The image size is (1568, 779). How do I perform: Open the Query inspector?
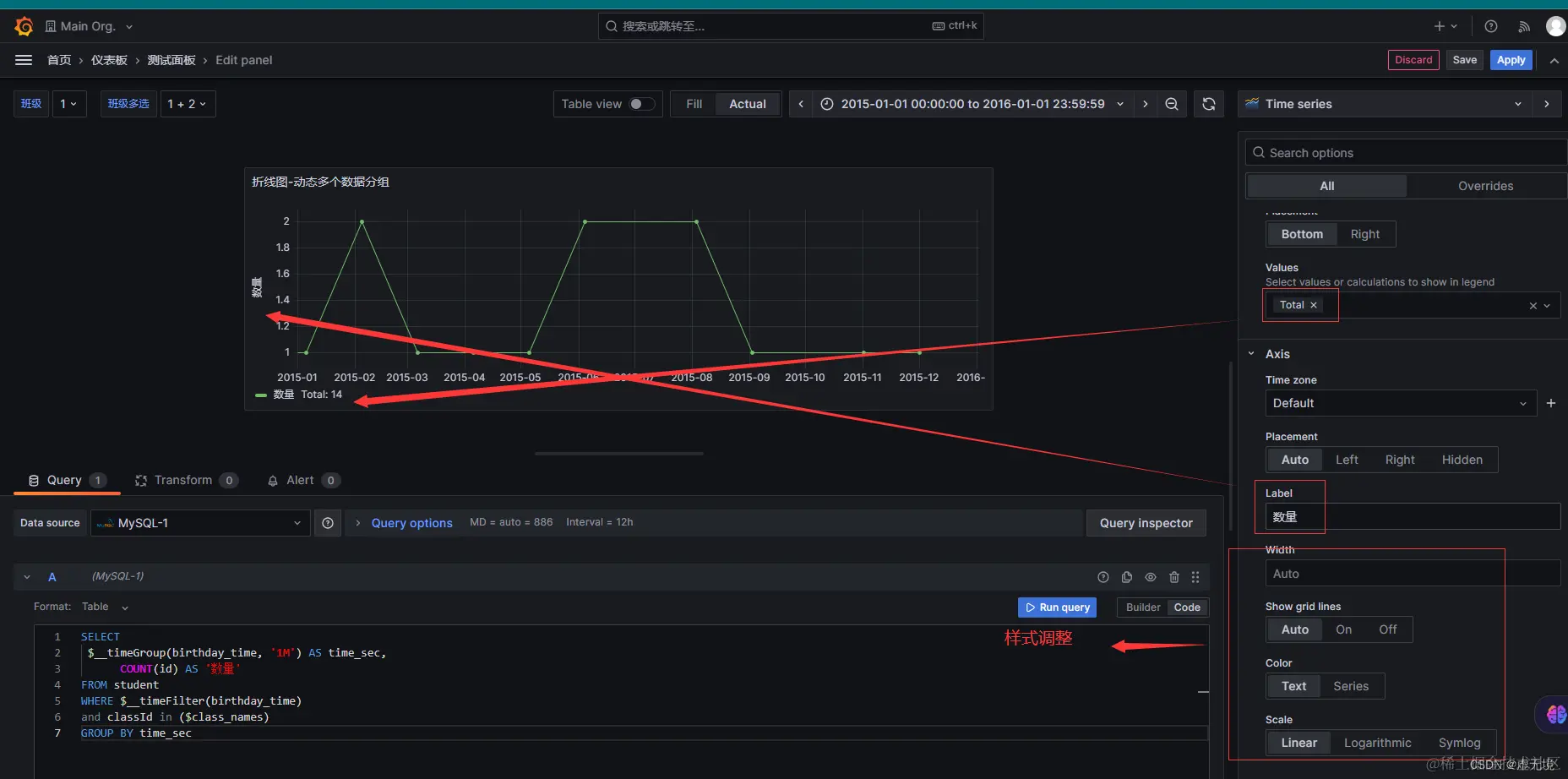[x=1146, y=523]
